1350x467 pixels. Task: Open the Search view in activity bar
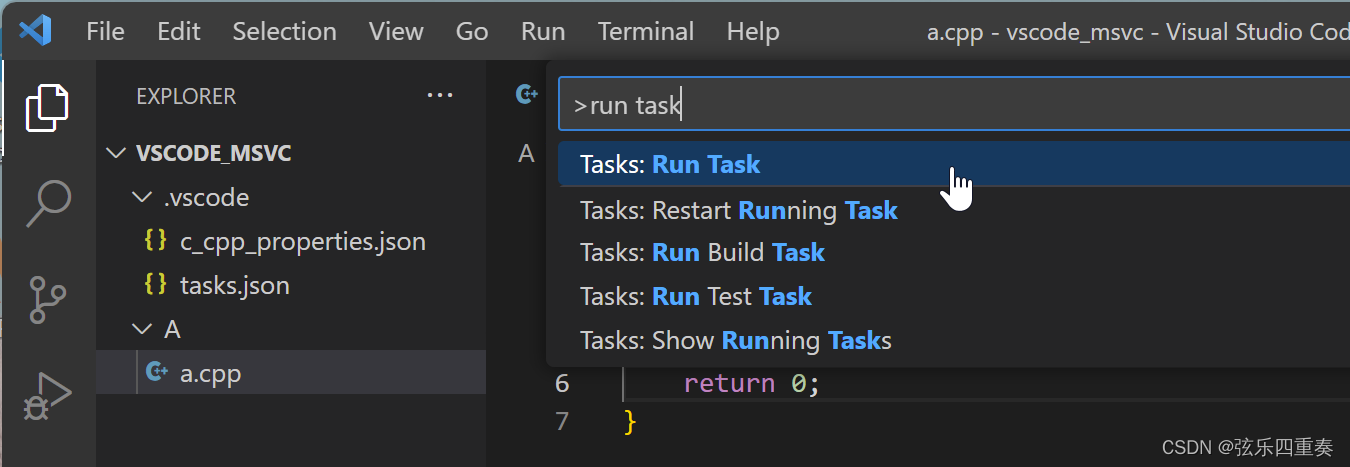(x=47, y=203)
